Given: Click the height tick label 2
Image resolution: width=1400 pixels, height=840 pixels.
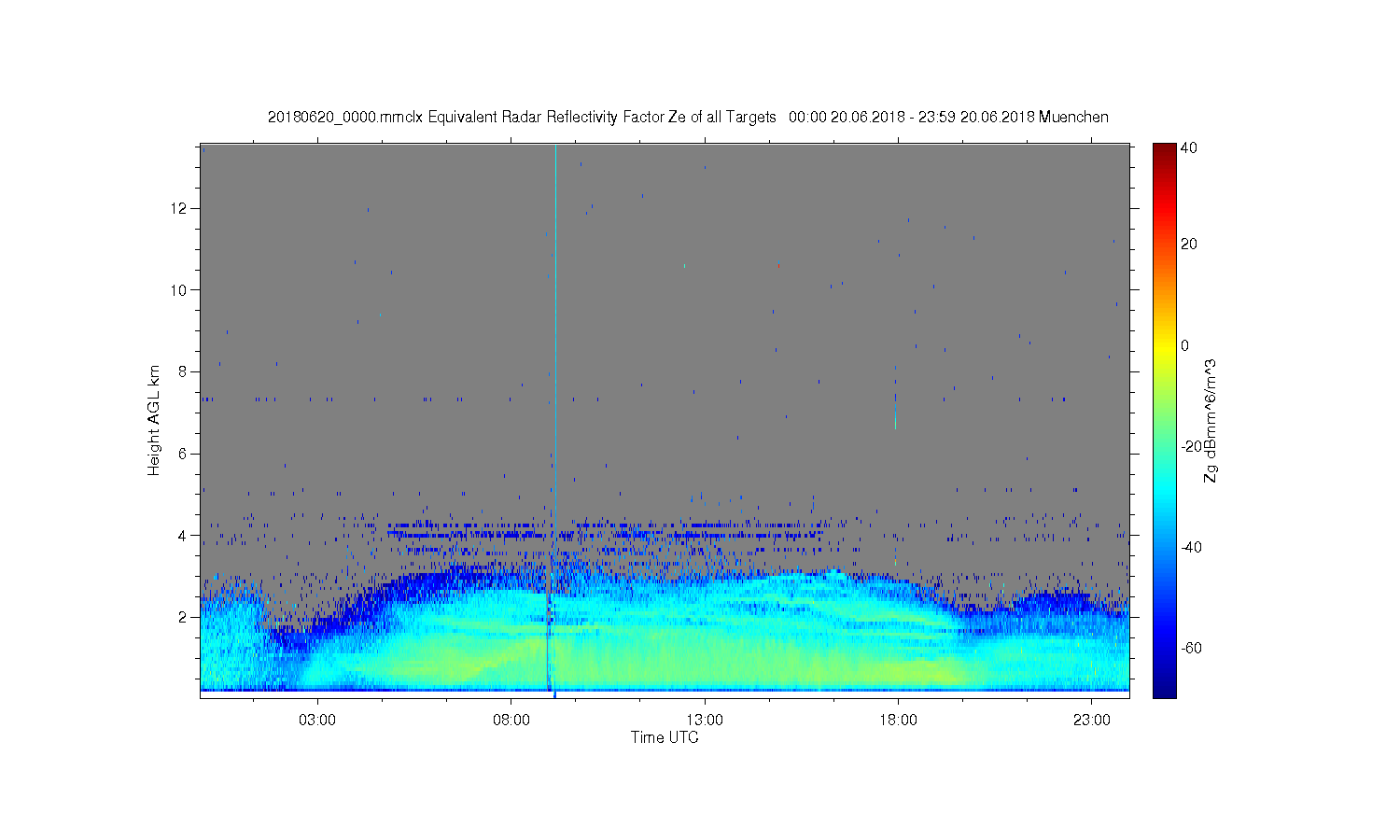Looking at the screenshot, I should 183,617.
